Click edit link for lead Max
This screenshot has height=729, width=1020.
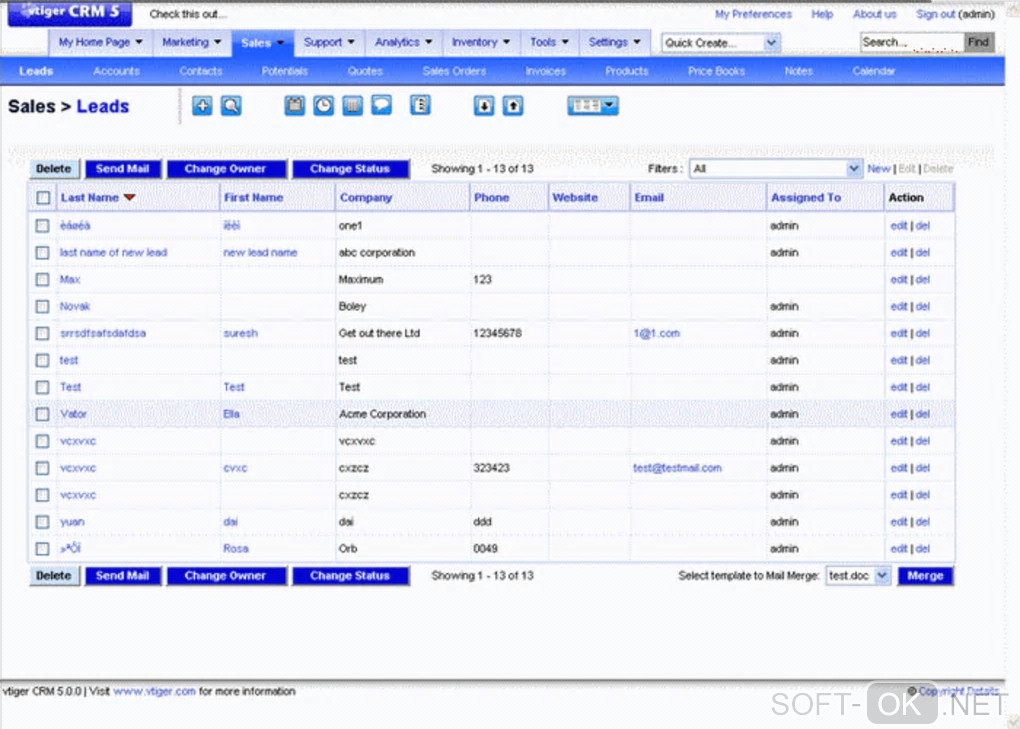coord(898,280)
